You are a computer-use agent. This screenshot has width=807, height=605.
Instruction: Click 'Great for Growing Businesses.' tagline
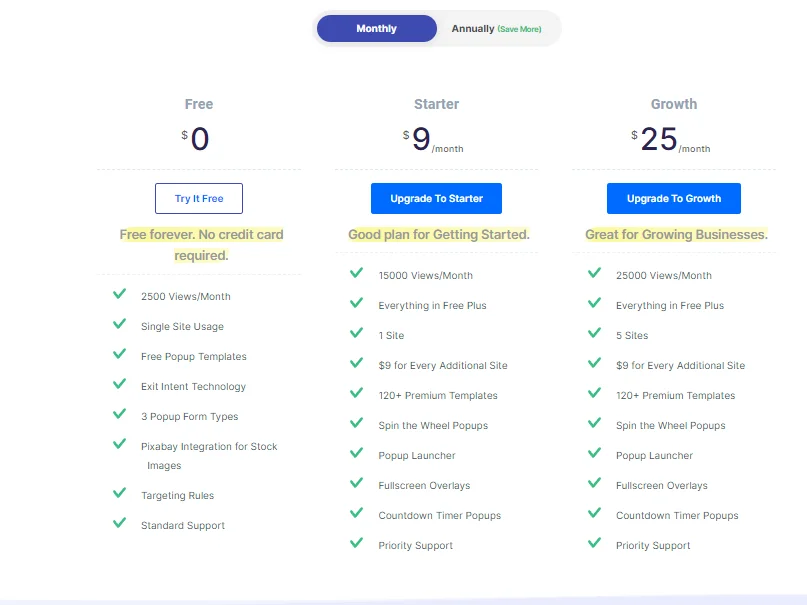(676, 235)
